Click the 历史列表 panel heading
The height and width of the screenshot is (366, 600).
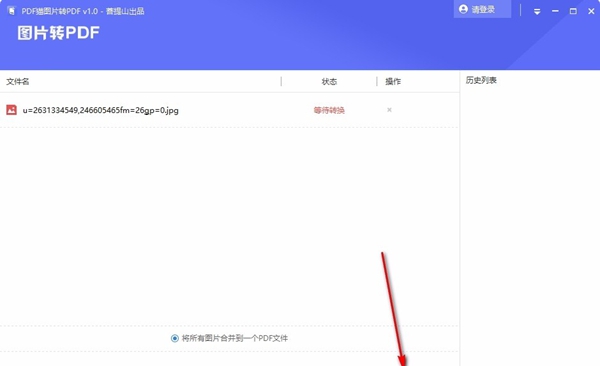tap(481, 80)
